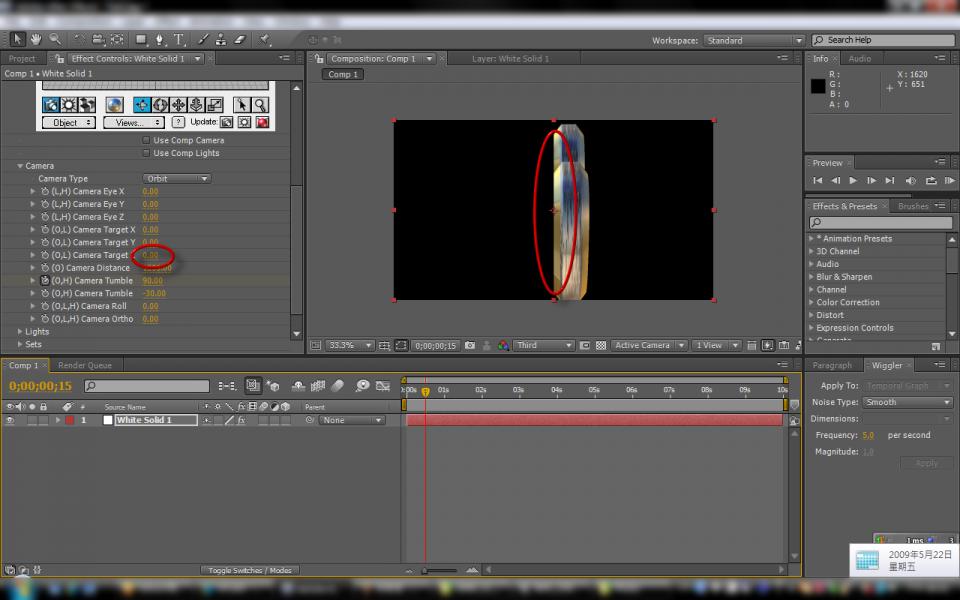Click the Views... button
The width and height of the screenshot is (960, 600).
[133, 123]
